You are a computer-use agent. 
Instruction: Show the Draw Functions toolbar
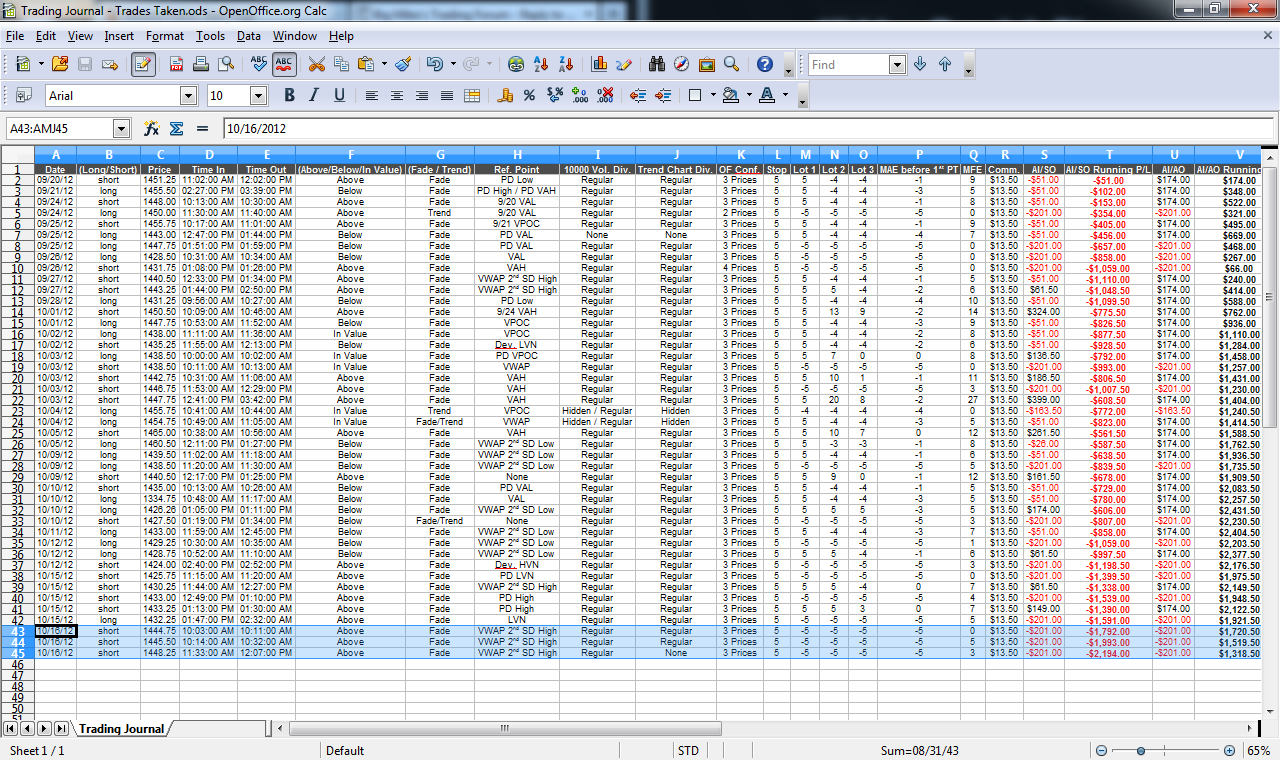point(624,65)
